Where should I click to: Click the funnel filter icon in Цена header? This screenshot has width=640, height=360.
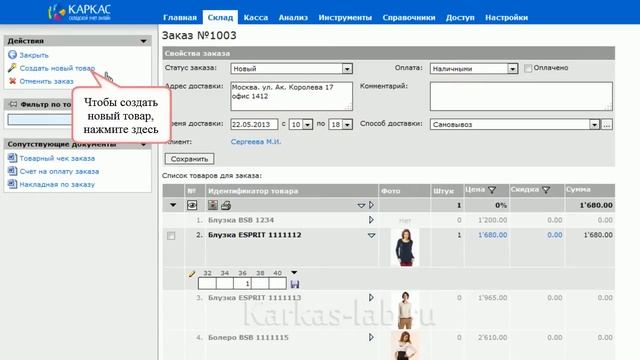coord(492,190)
